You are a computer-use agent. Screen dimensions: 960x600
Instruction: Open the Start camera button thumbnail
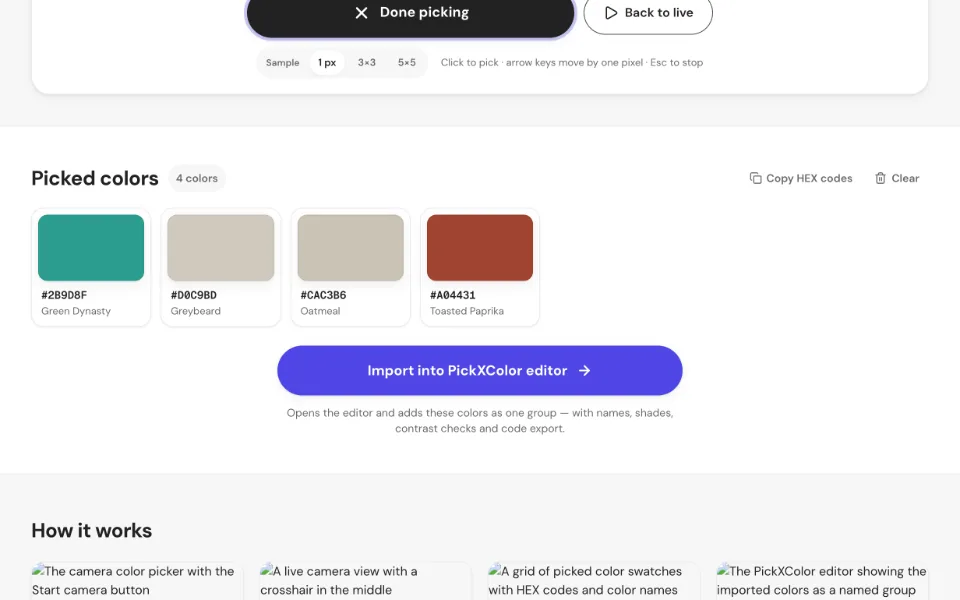[x=137, y=581]
